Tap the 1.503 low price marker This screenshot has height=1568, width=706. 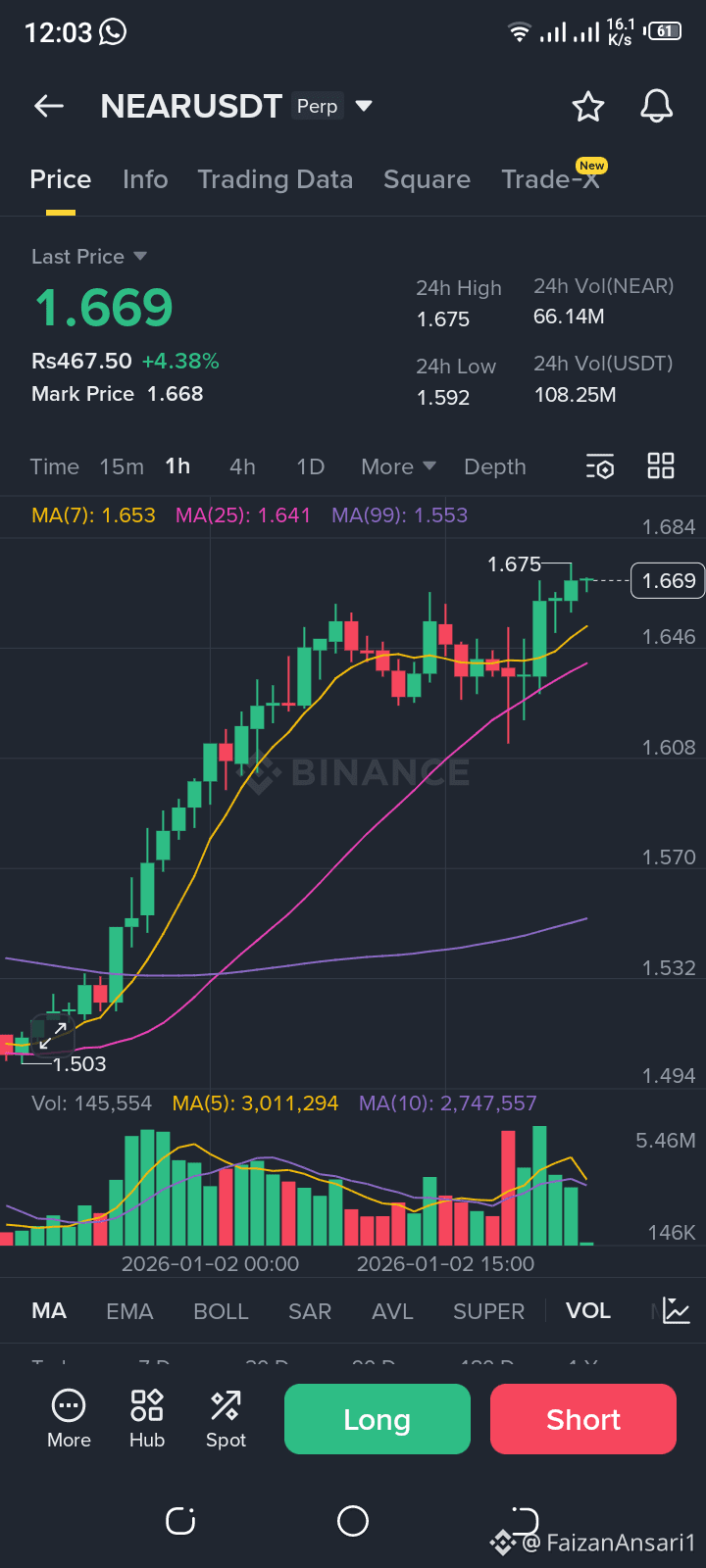(79, 1064)
